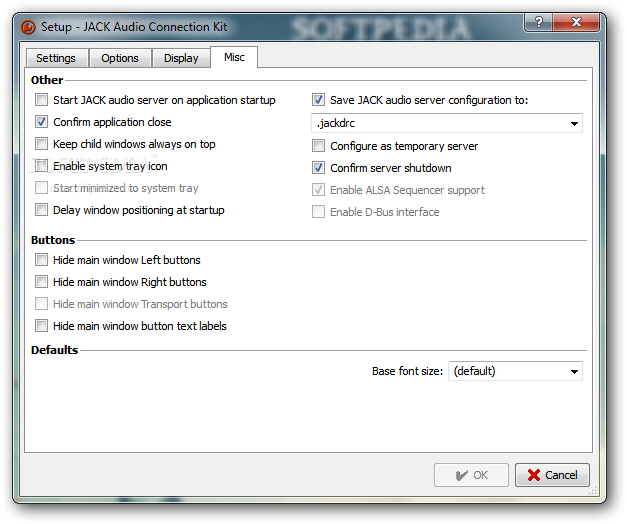
Task: Enable system tray icon checkbox
Action: 42,166
